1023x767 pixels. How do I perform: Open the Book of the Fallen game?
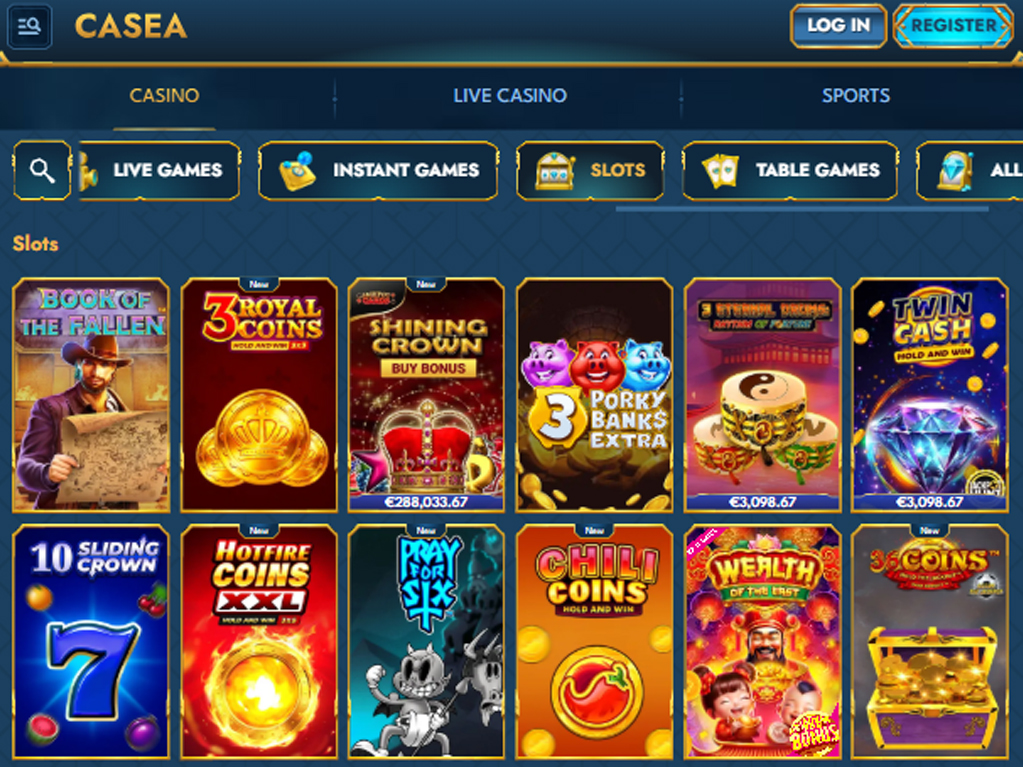pos(91,395)
